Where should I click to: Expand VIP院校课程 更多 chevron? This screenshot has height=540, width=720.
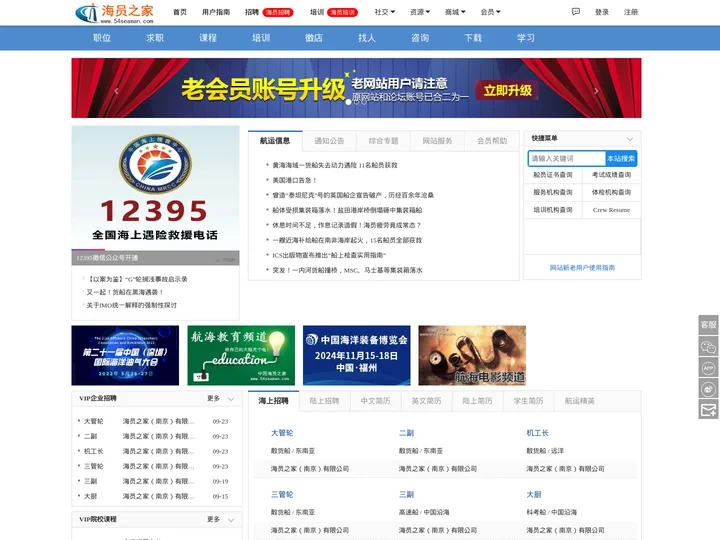231,519
